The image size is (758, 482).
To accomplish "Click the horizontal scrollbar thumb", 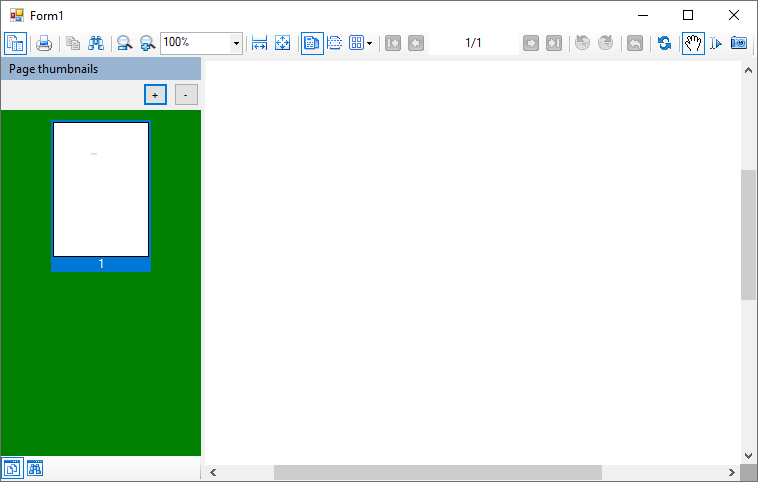I will coord(438,472).
